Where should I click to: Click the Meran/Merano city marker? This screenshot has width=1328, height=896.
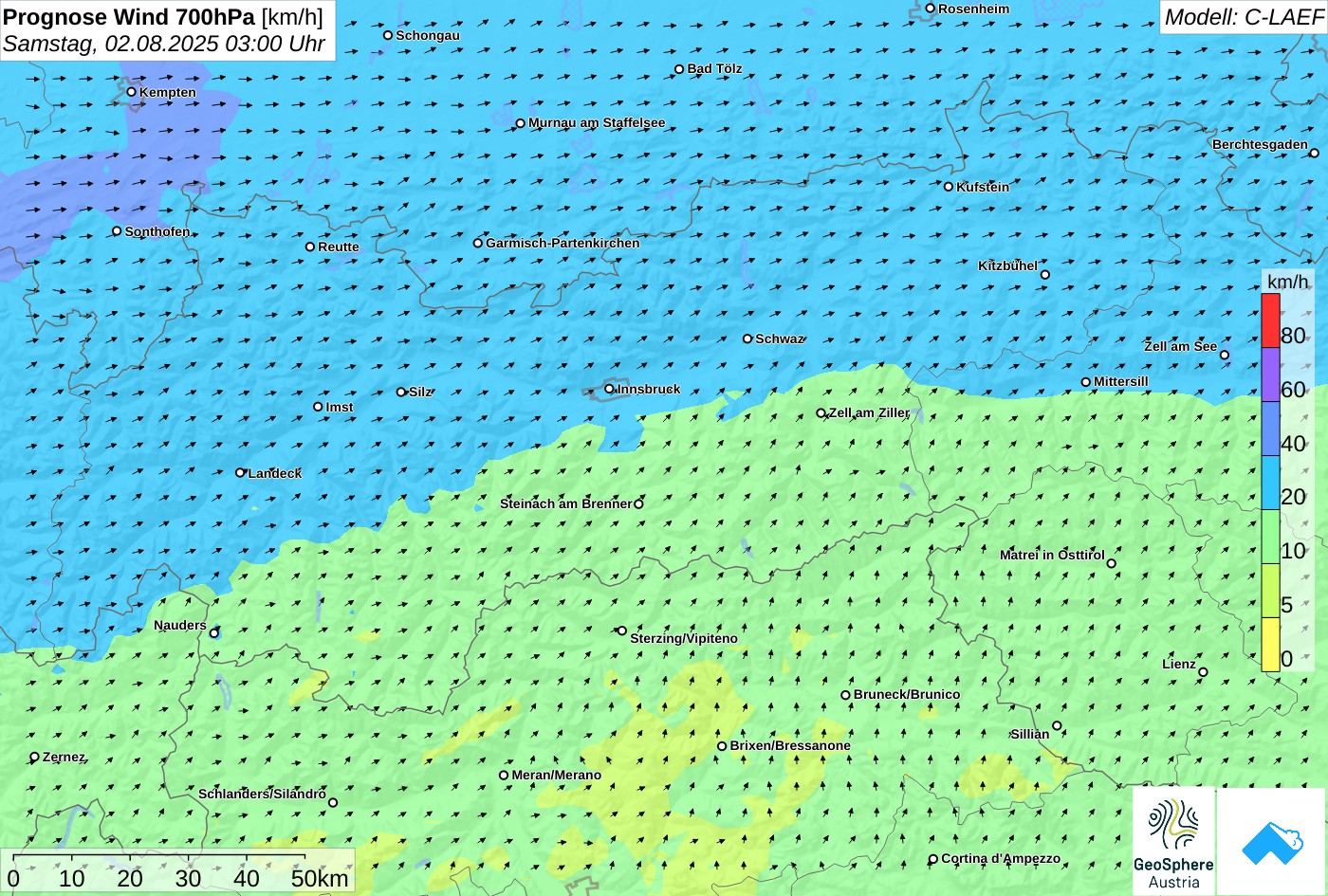click(x=504, y=776)
